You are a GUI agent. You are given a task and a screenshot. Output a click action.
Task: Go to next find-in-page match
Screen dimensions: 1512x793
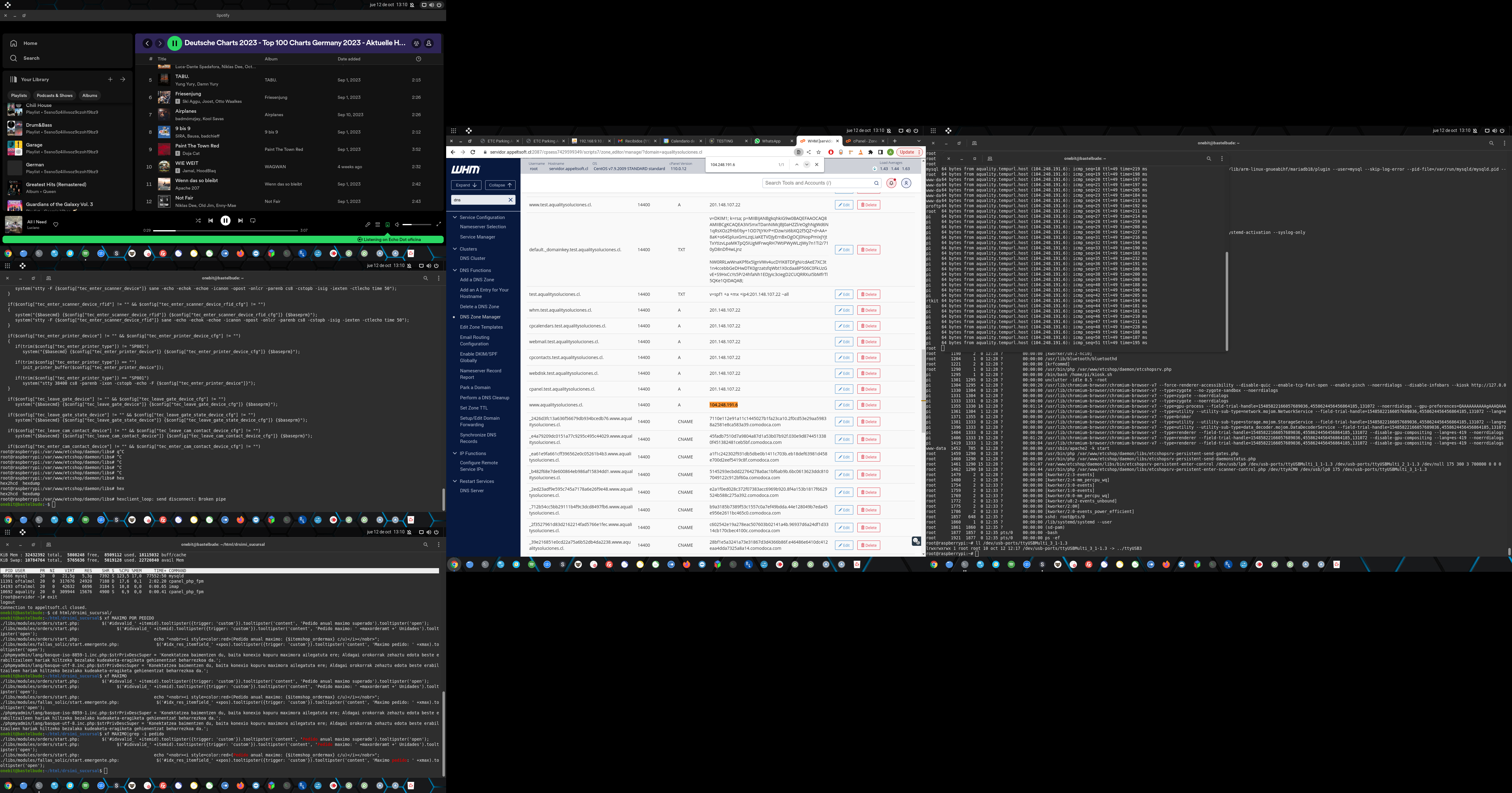tap(807, 164)
